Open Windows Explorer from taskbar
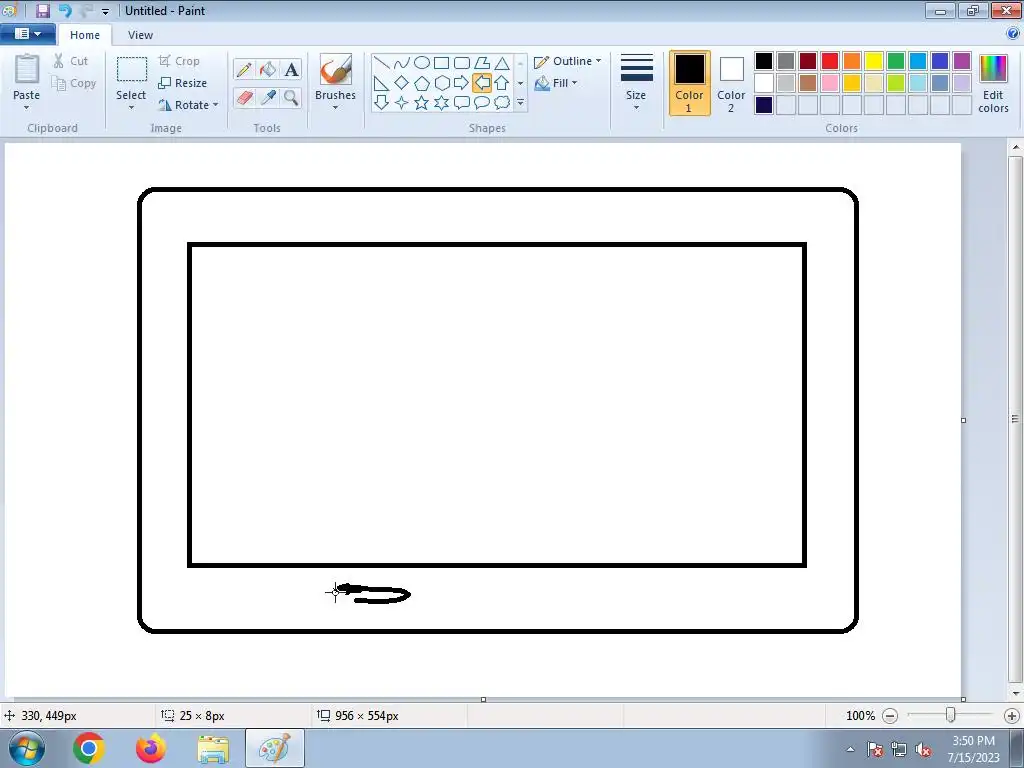 coord(213,748)
